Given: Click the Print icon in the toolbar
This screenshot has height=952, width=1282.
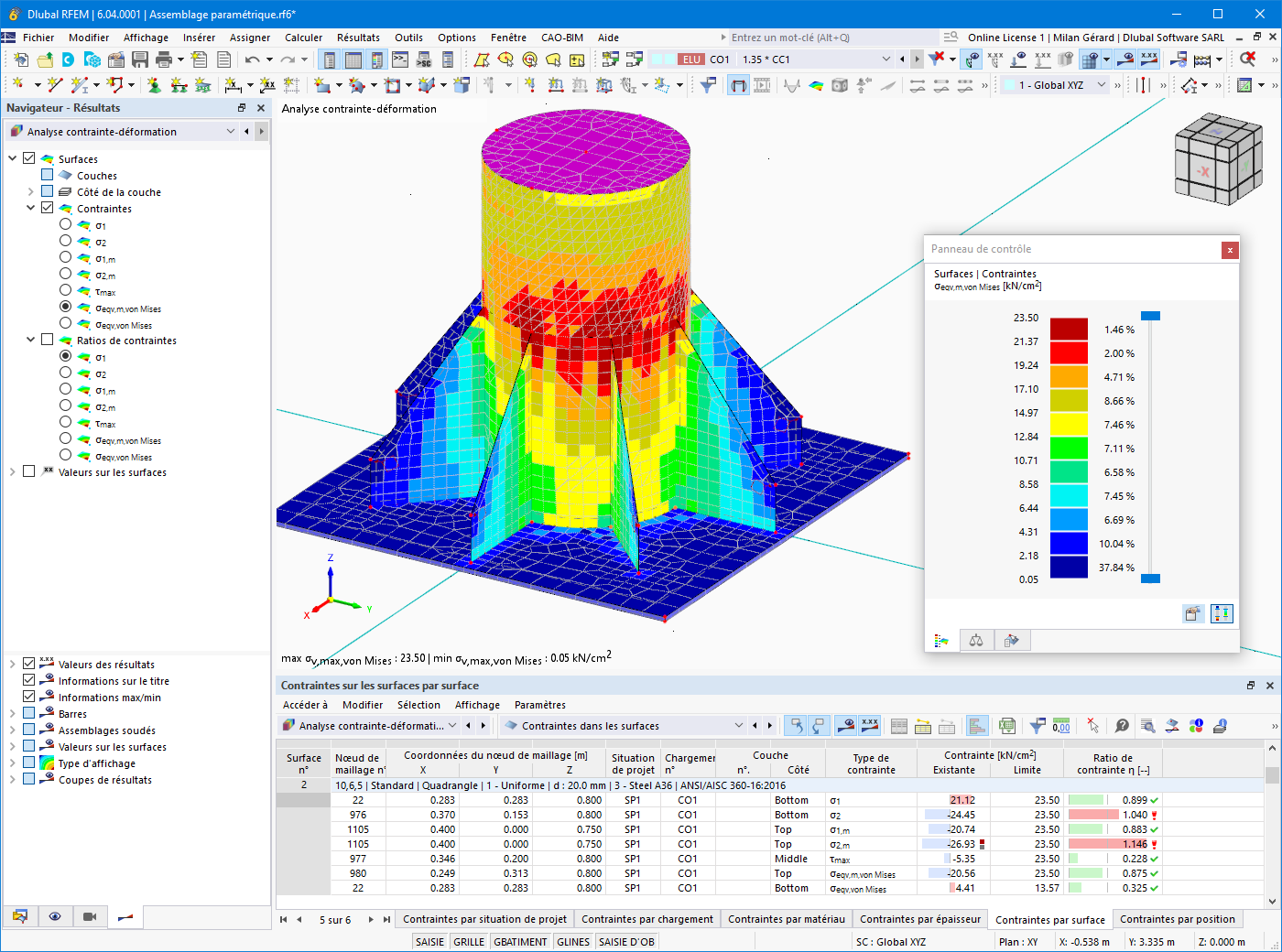Looking at the screenshot, I should pos(164,59).
